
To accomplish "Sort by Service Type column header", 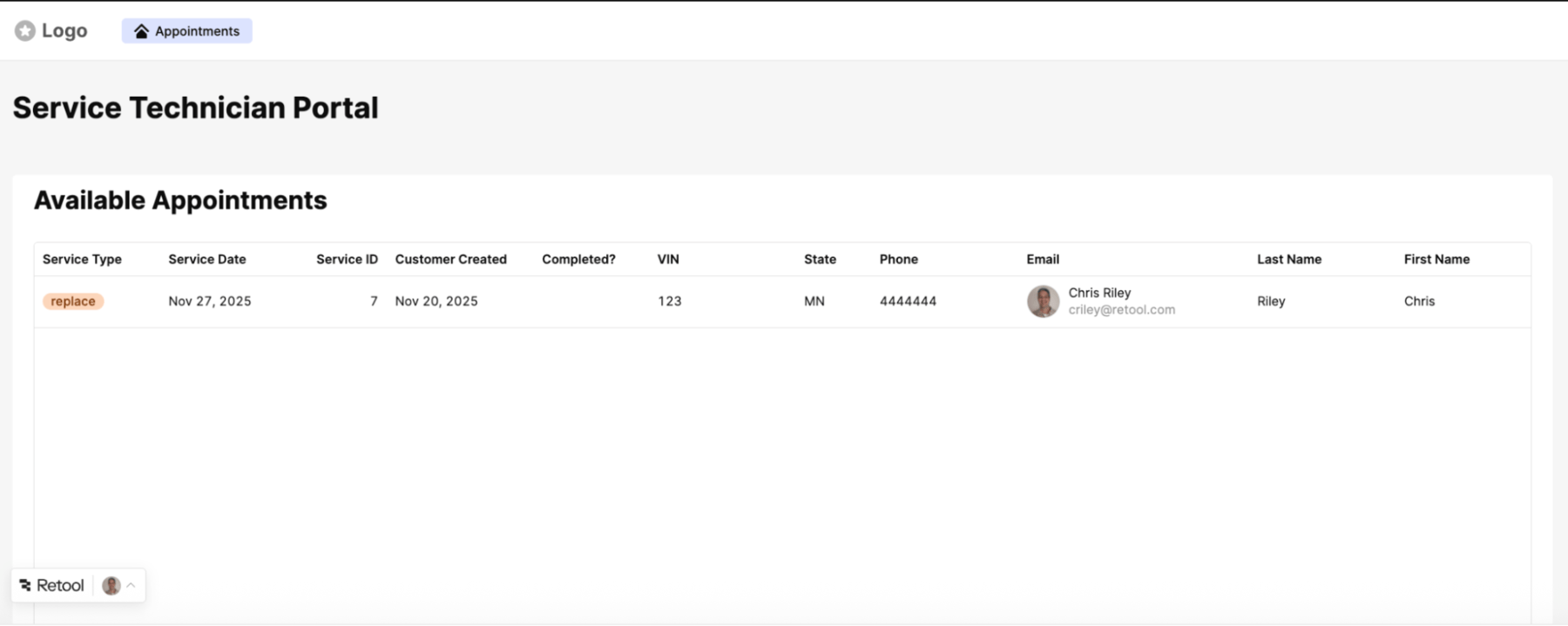I will [x=82, y=259].
